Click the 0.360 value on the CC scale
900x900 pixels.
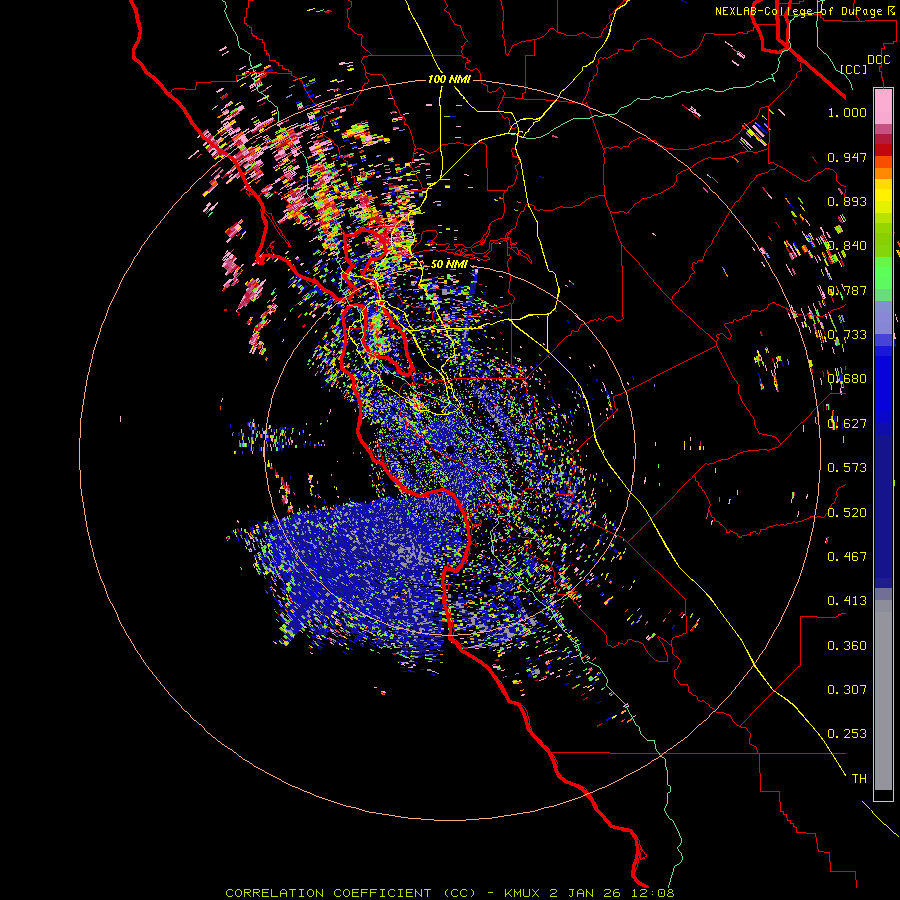pyautogui.click(x=847, y=646)
